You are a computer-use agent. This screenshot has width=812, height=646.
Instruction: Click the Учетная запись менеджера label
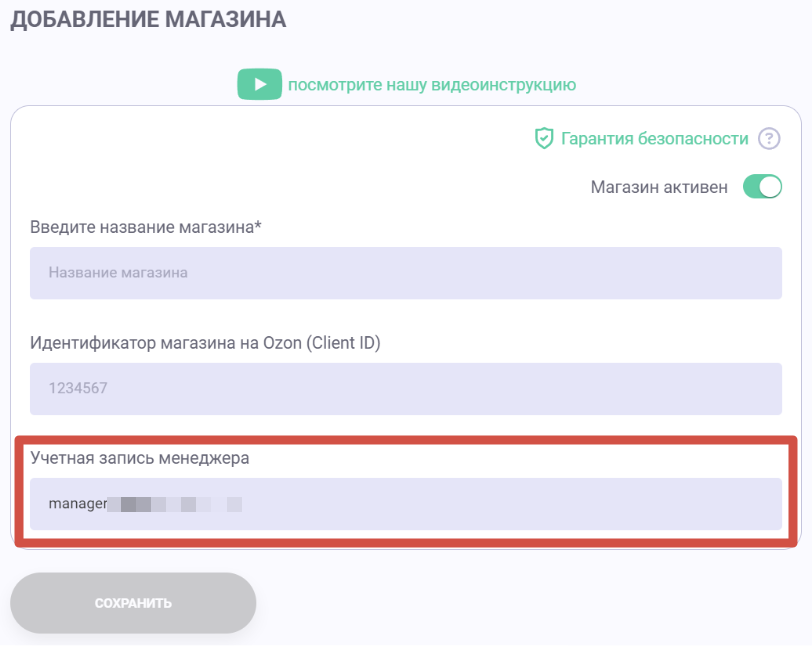139,459
